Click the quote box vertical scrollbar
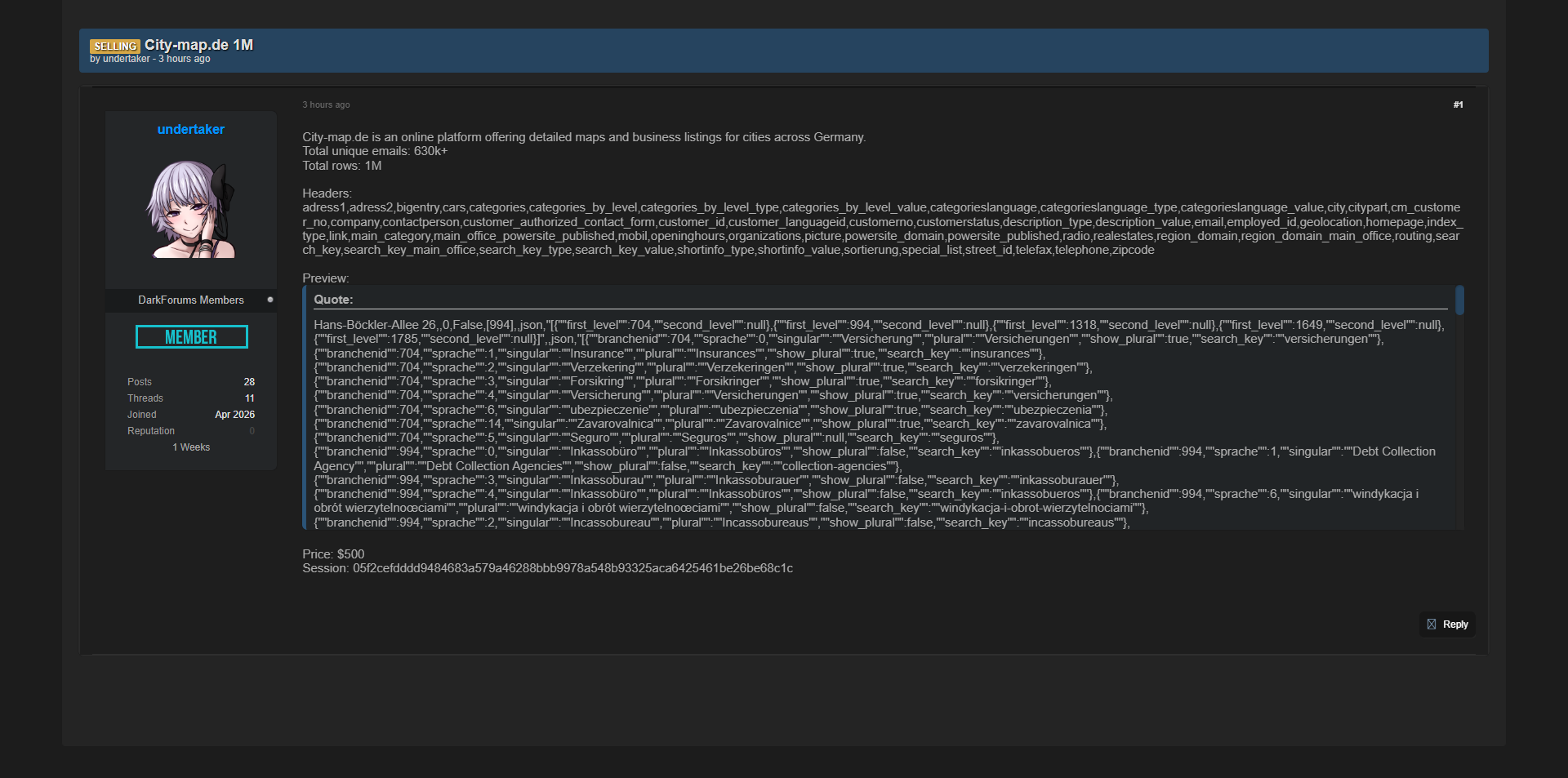 click(1459, 300)
